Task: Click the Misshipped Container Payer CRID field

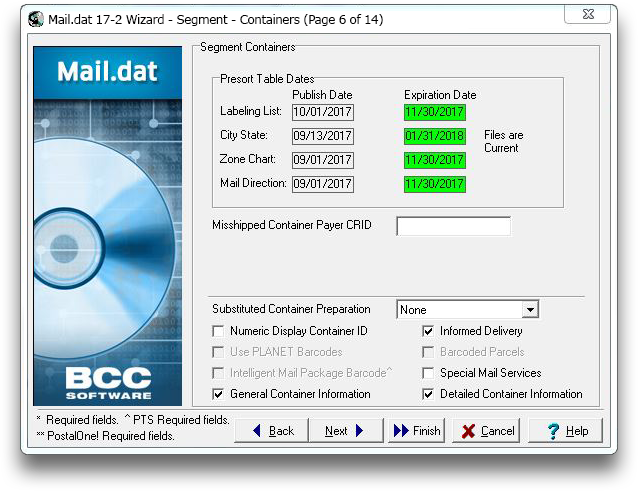Action: point(453,226)
